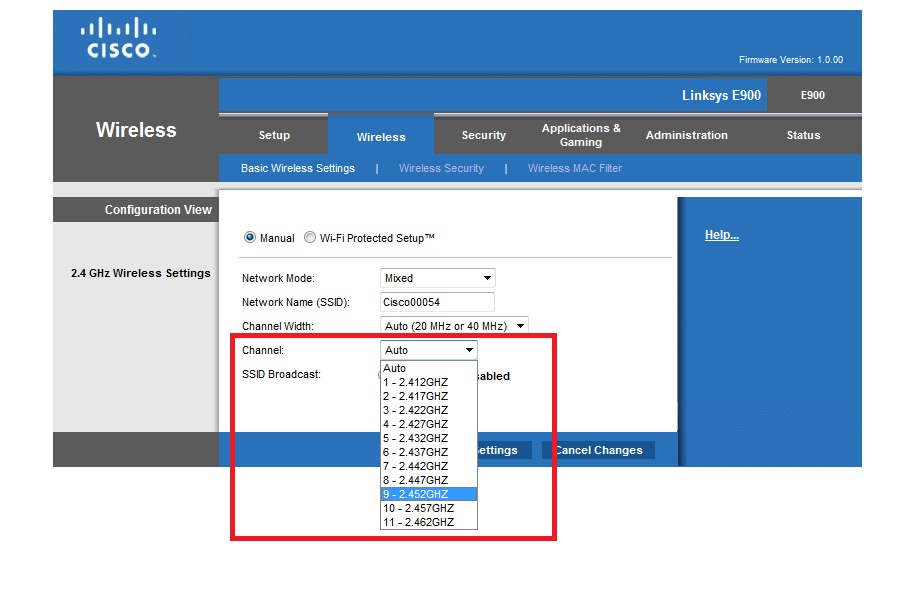Open the Network Mode dropdown
The height and width of the screenshot is (614, 905).
(x=438, y=278)
